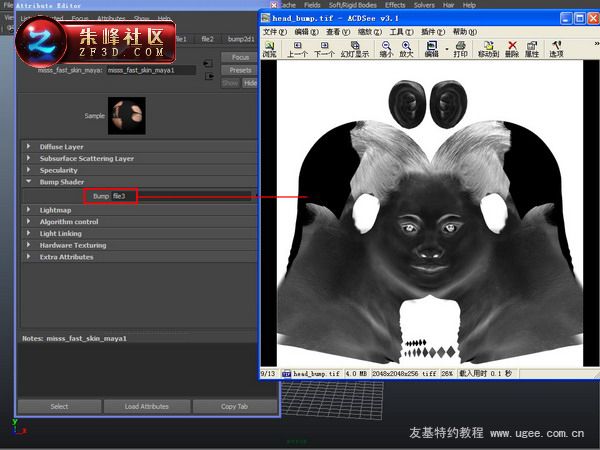Open the 帮助 (Help) menu in ACDSee
600x450 pixels.
(x=465, y=32)
